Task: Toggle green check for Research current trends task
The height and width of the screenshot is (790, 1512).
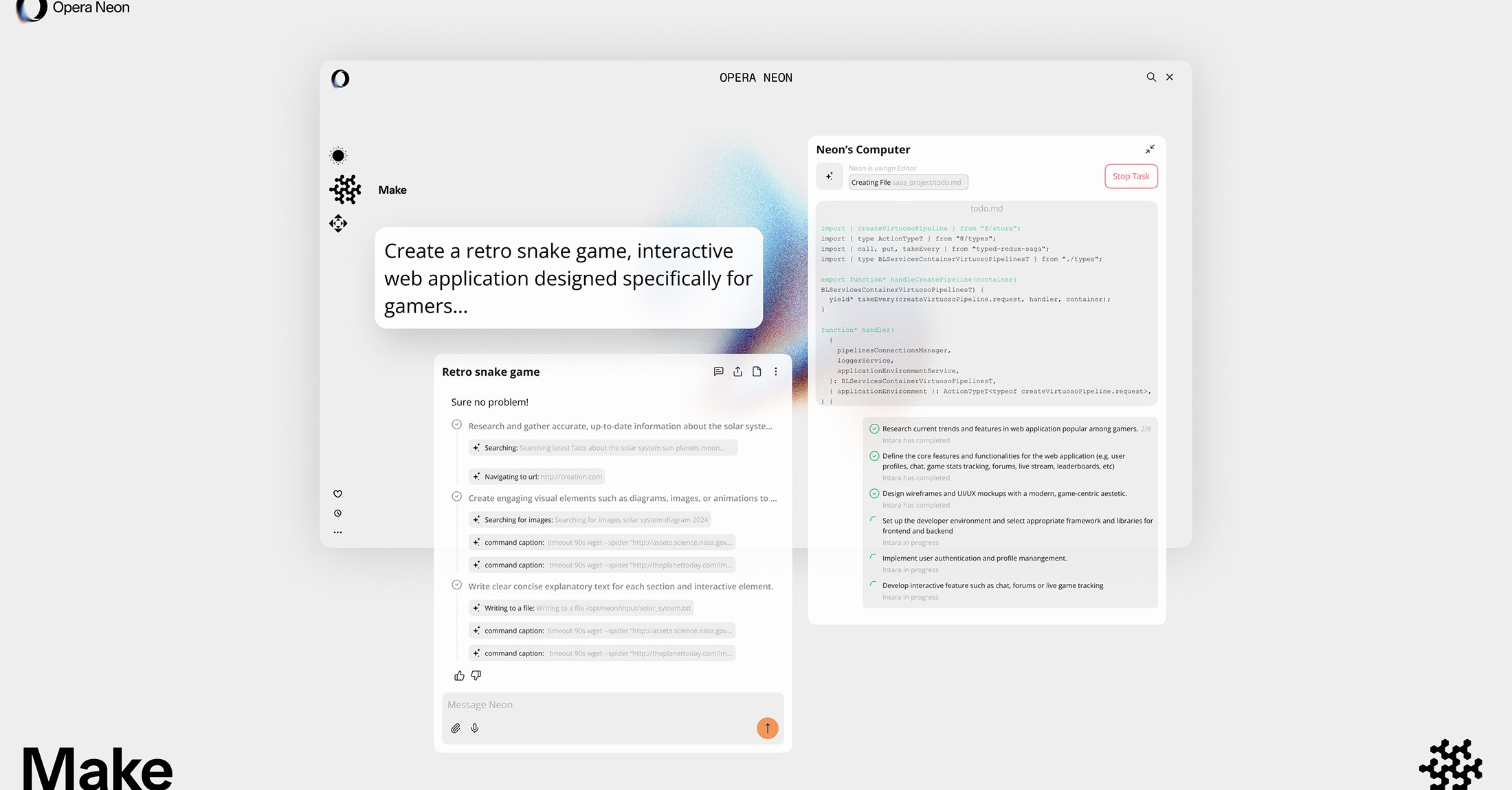Action: [874, 429]
